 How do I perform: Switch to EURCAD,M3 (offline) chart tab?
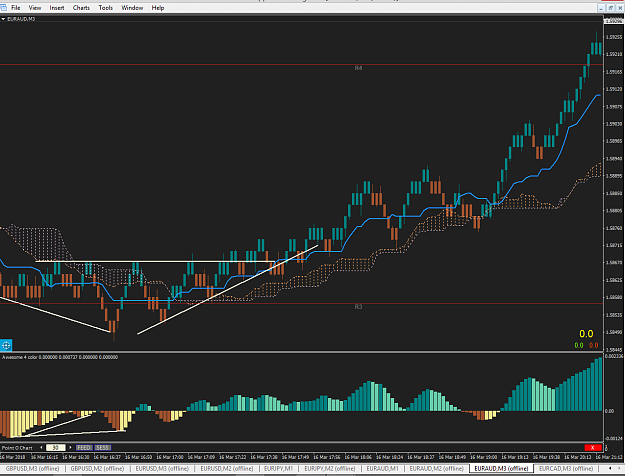(x=566, y=468)
